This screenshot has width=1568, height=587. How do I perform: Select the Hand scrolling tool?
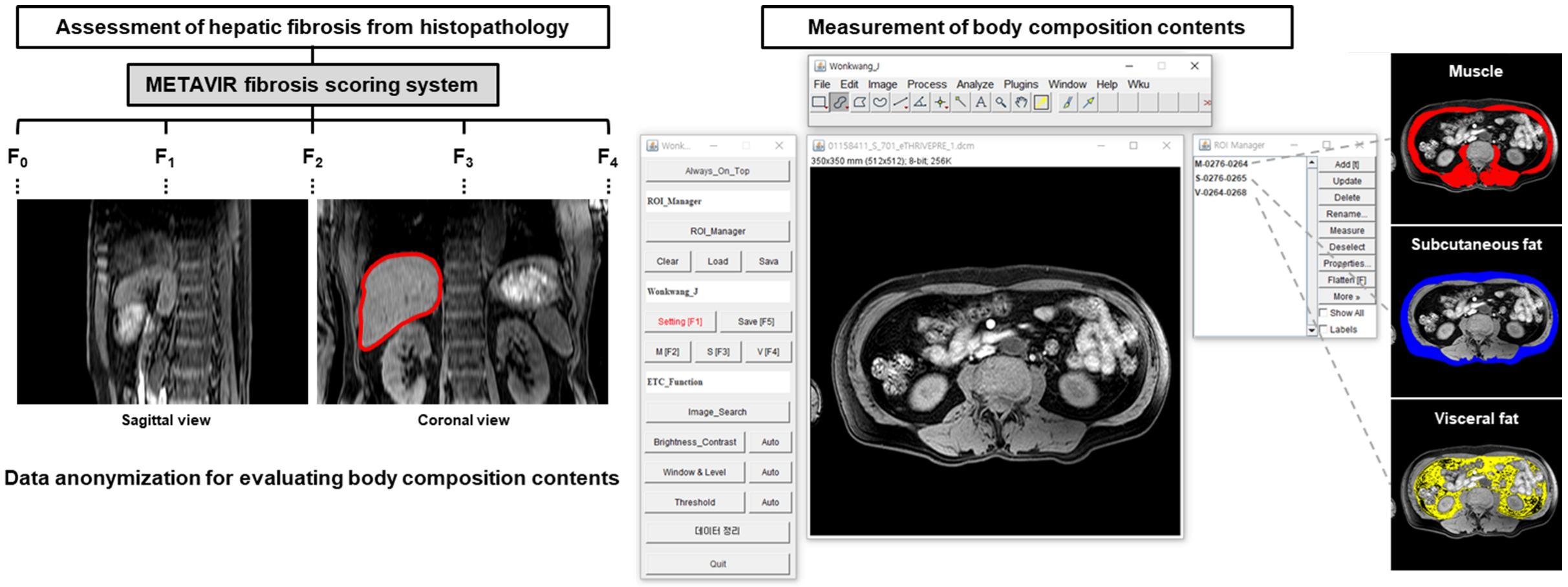point(1021,103)
